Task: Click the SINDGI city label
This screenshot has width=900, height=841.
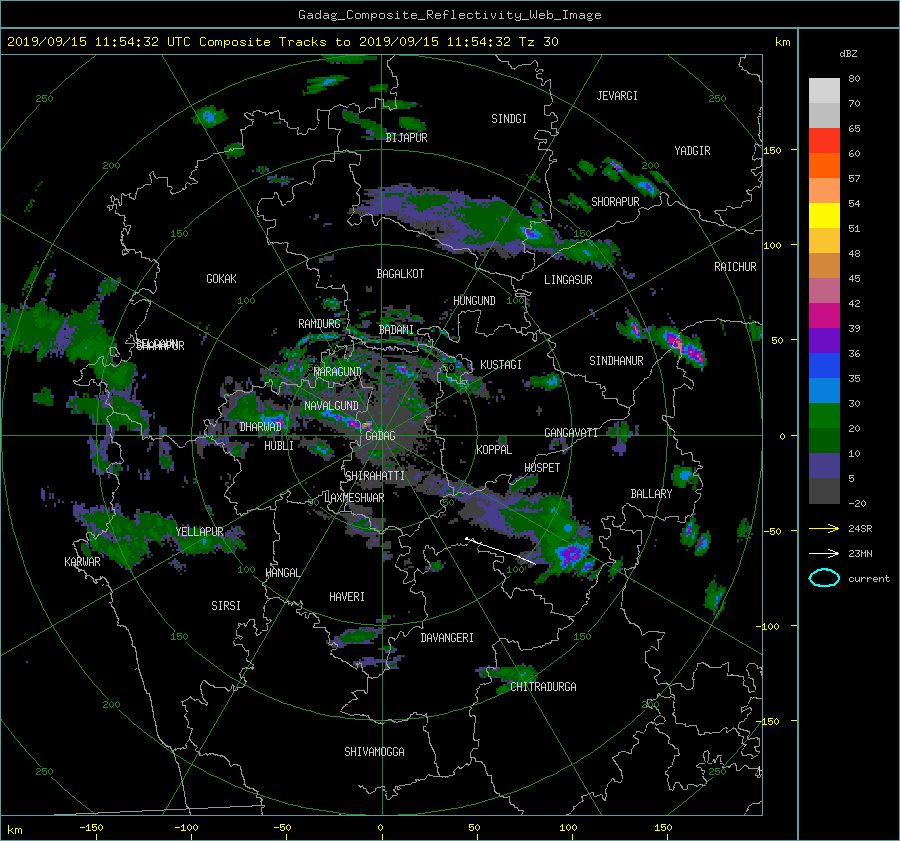Action: (509, 119)
